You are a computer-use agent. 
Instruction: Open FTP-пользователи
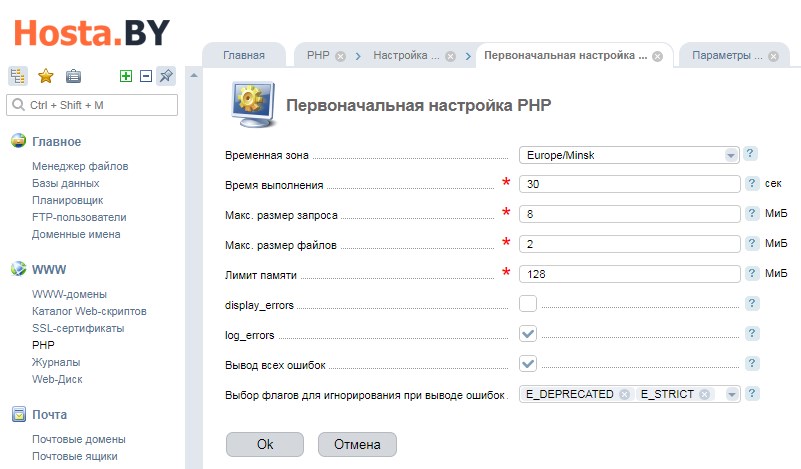[x=79, y=217]
